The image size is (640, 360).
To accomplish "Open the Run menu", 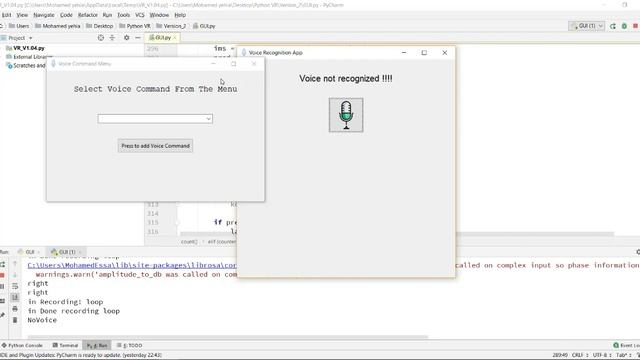I will click(x=107, y=15).
